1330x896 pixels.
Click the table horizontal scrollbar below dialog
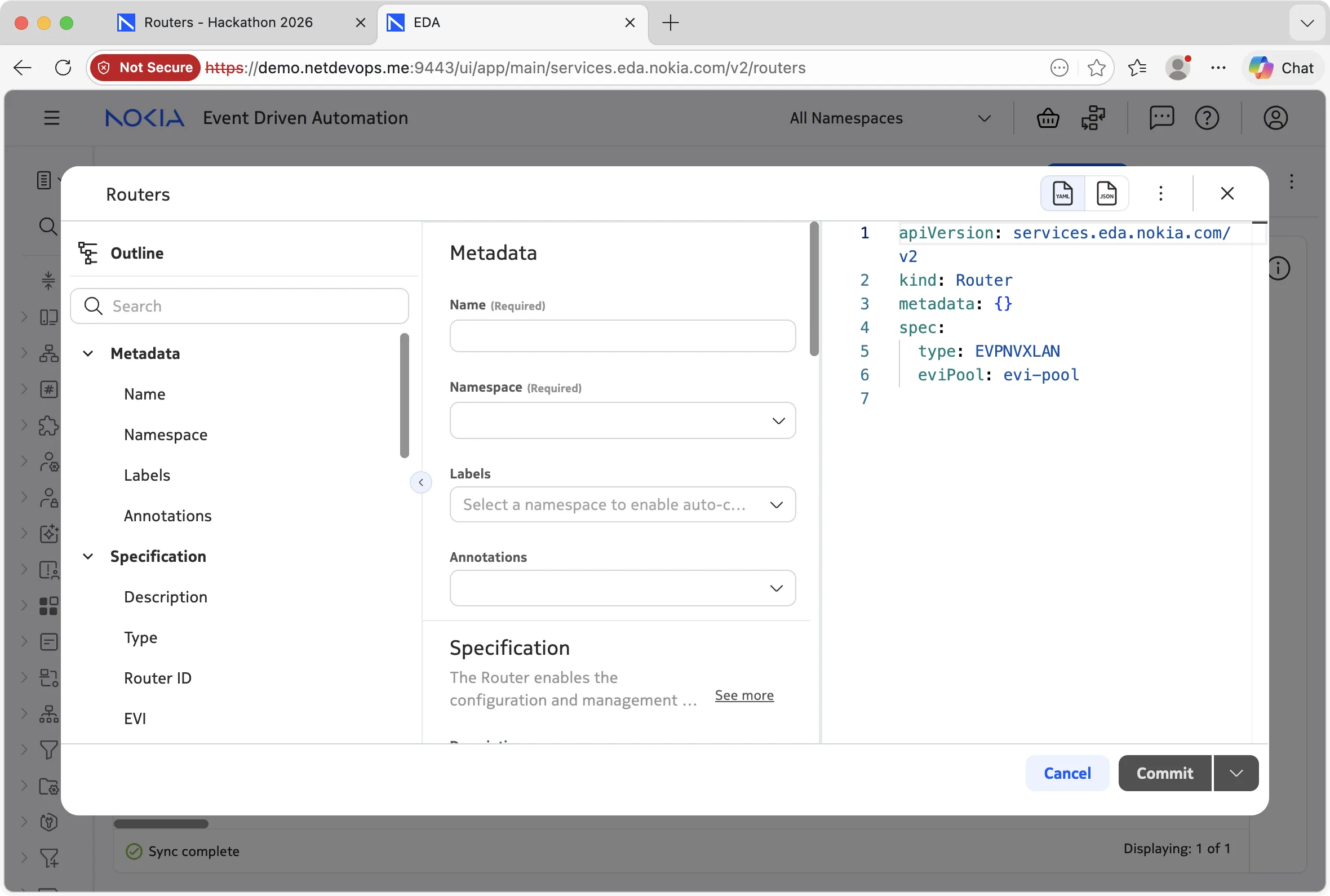(161, 824)
